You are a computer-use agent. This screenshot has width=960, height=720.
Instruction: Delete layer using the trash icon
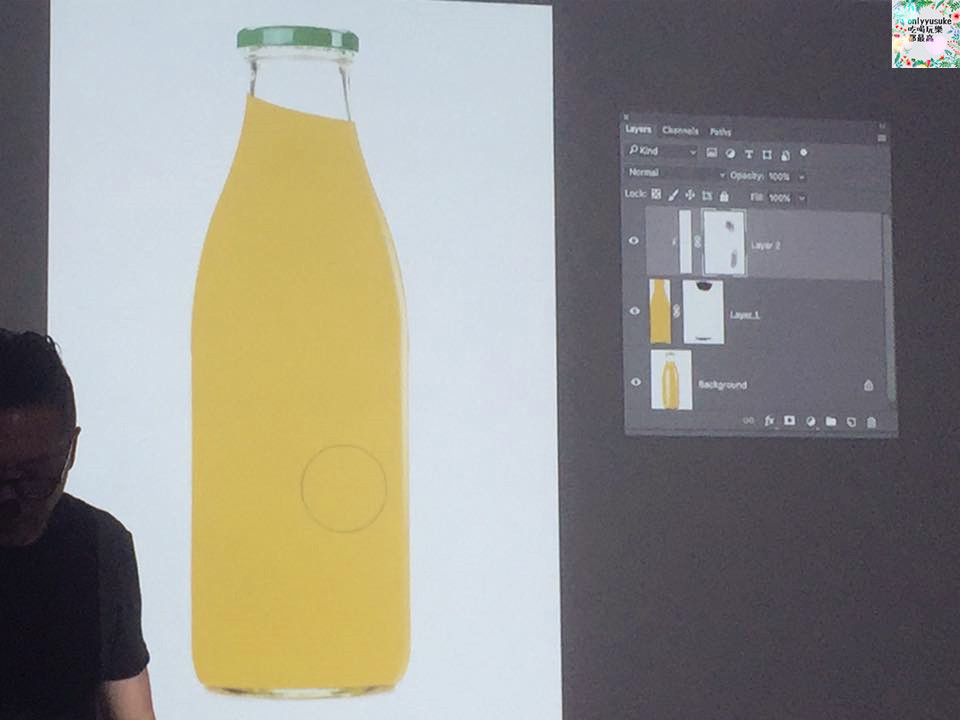(871, 423)
